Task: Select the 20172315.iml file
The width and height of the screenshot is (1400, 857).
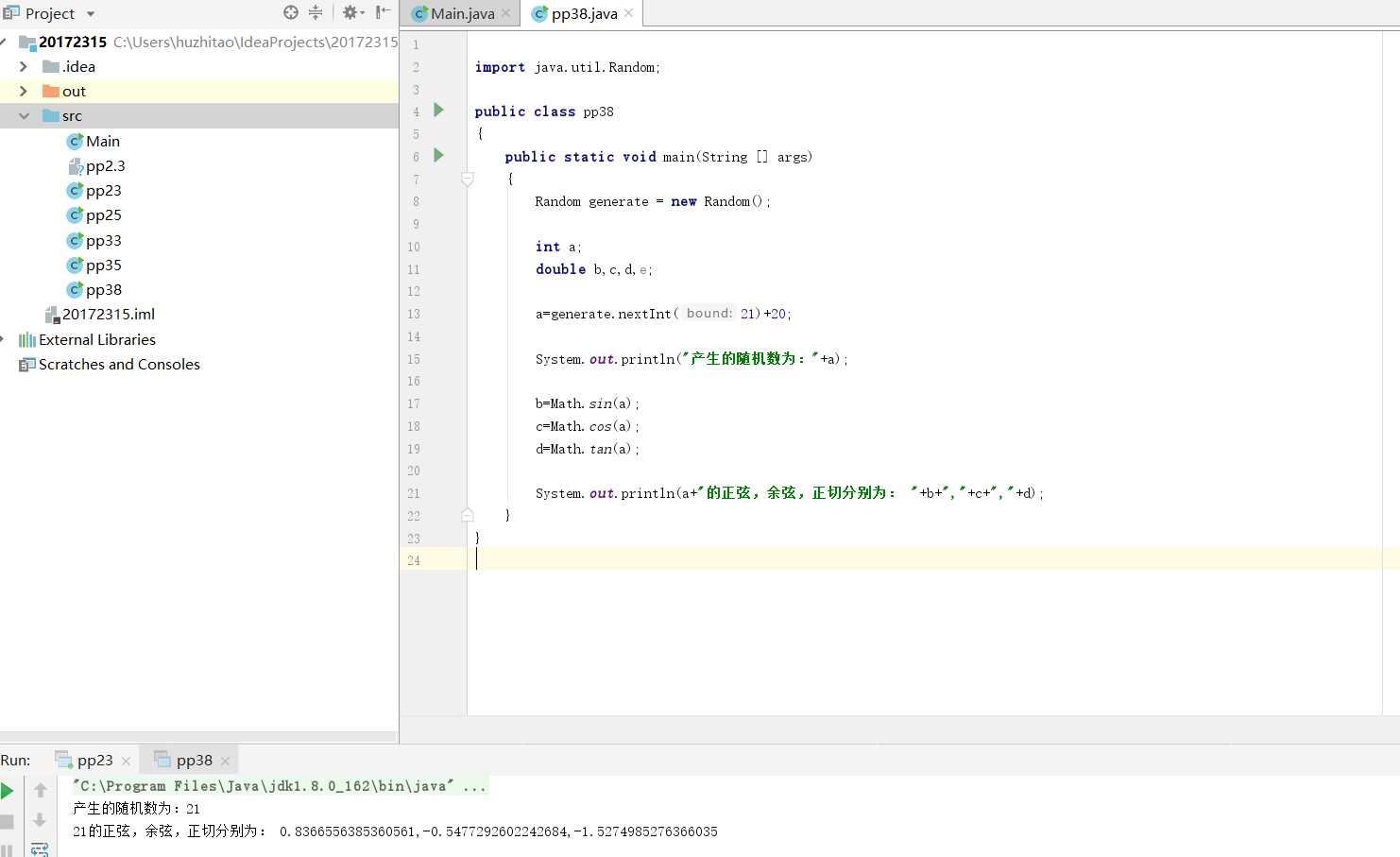Action: click(x=100, y=314)
